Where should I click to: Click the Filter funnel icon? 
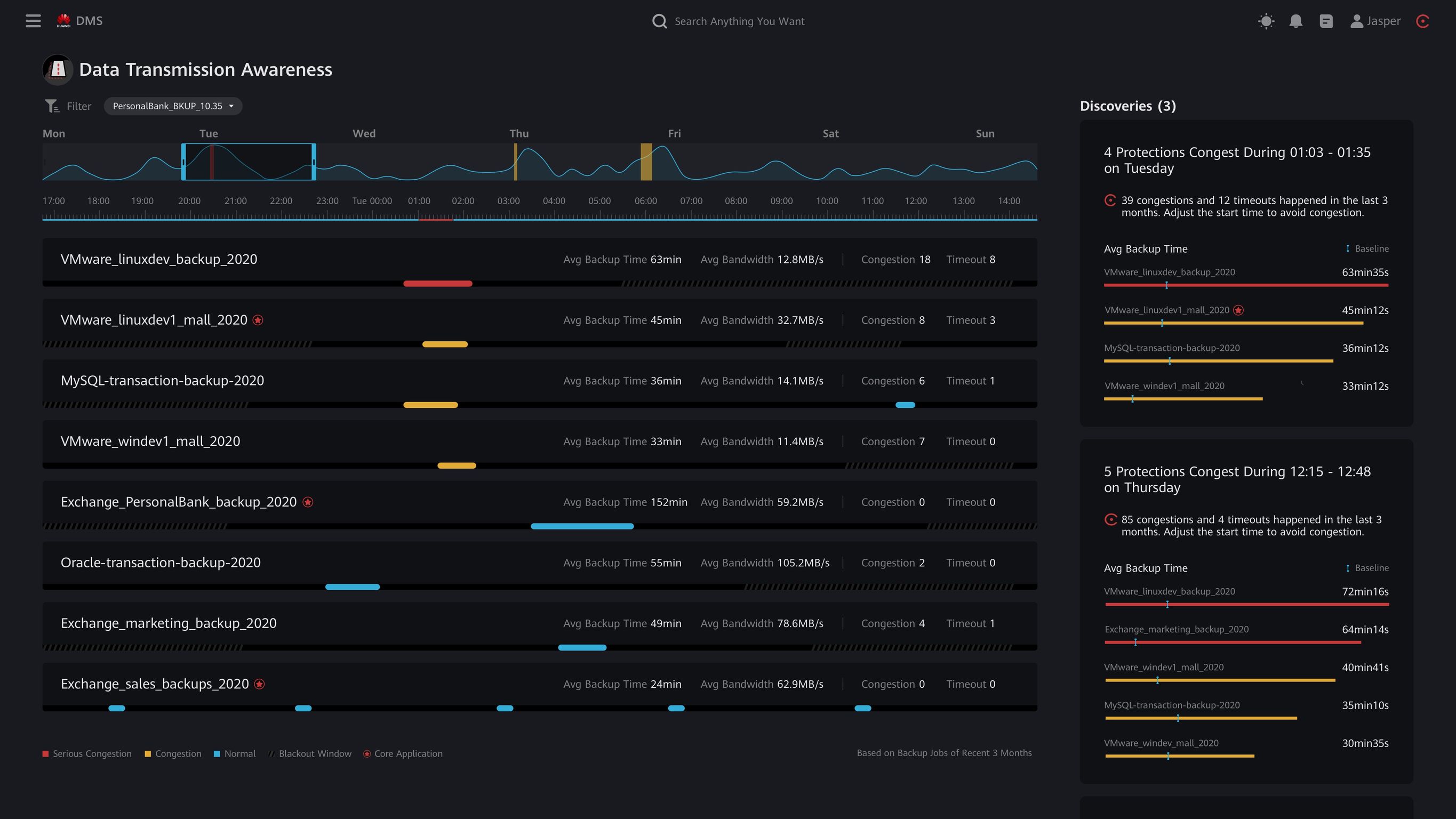pyautogui.click(x=52, y=106)
